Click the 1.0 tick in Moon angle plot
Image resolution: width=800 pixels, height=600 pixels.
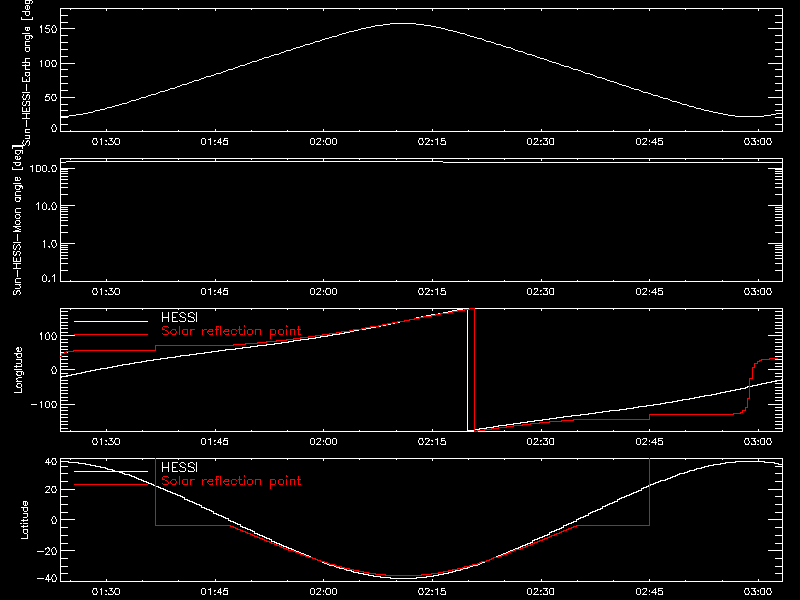[x=49, y=244]
